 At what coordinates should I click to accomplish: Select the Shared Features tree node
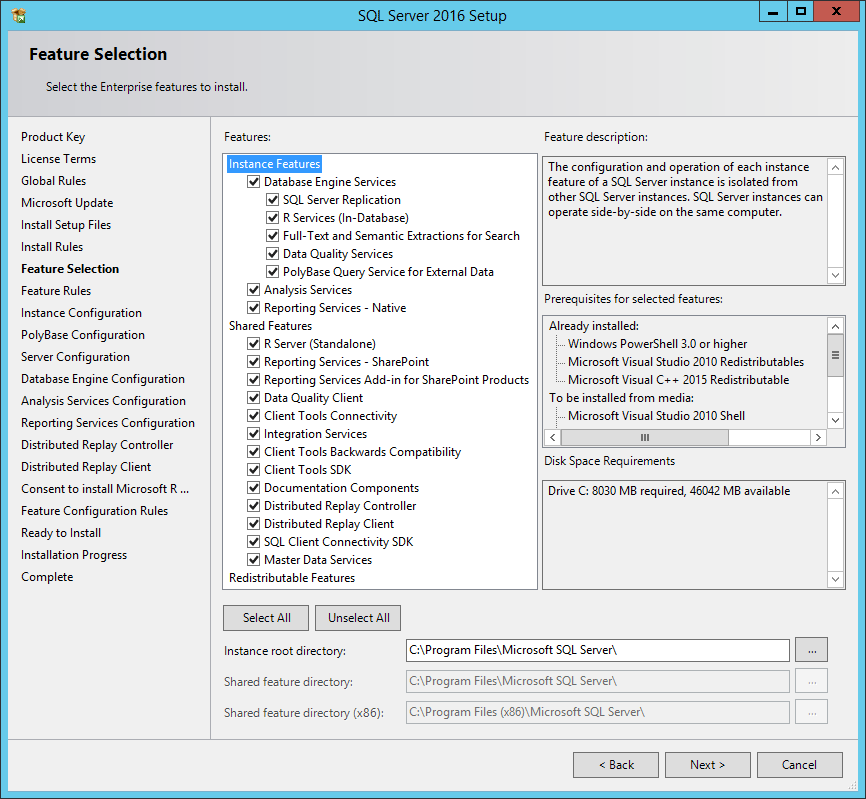click(271, 326)
